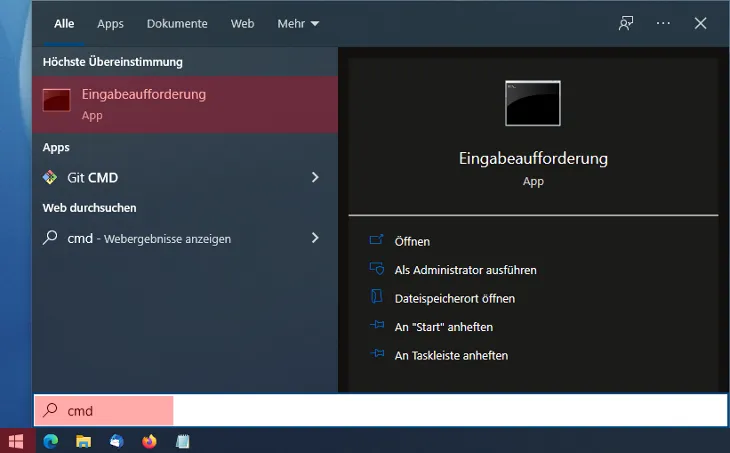730x453 pixels.
Task: Click the pin icon beside An Taskleiste anheften
Action: 377,354
